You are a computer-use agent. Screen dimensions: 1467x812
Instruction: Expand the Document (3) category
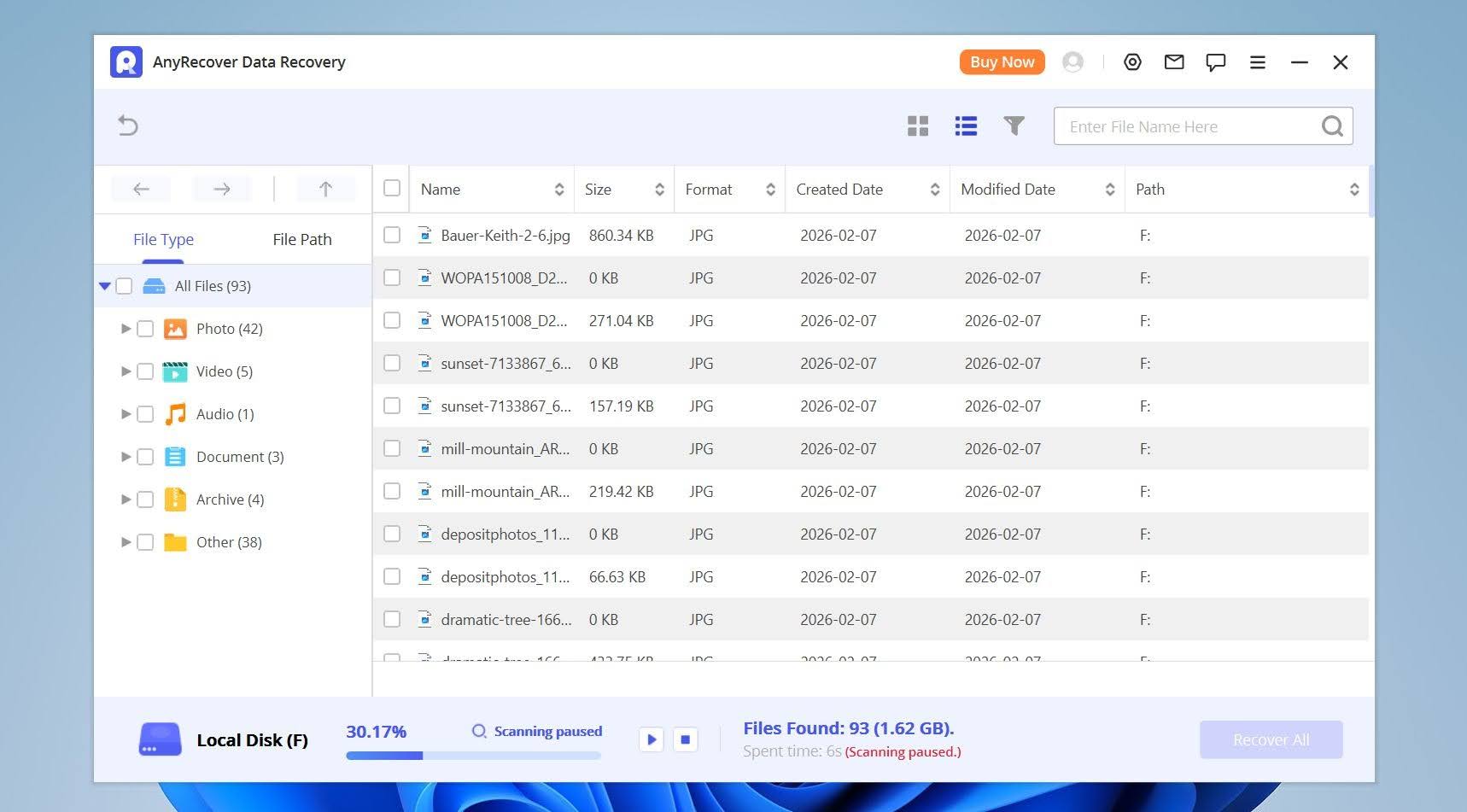pos(126,457)
